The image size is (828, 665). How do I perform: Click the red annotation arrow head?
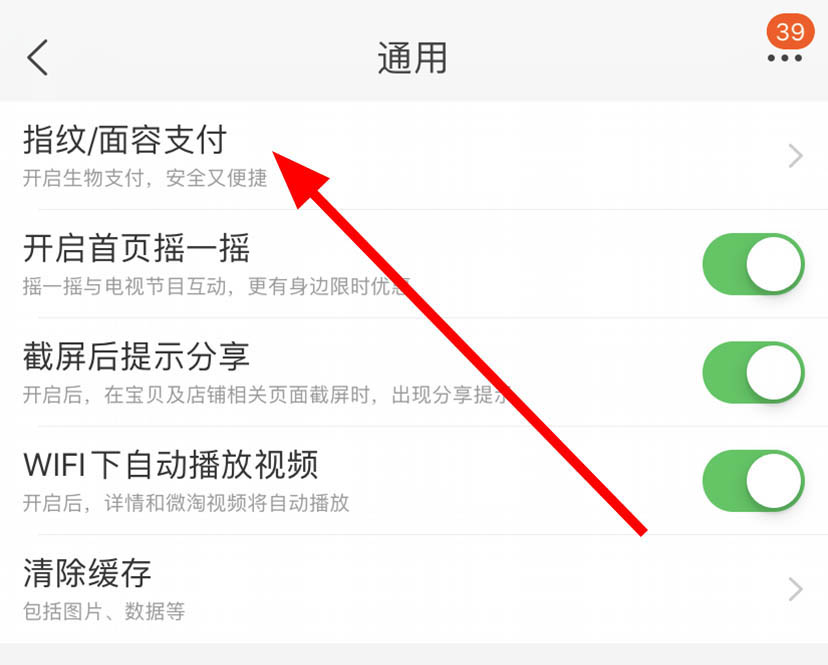pyautogui.click(x=298, y=177)
